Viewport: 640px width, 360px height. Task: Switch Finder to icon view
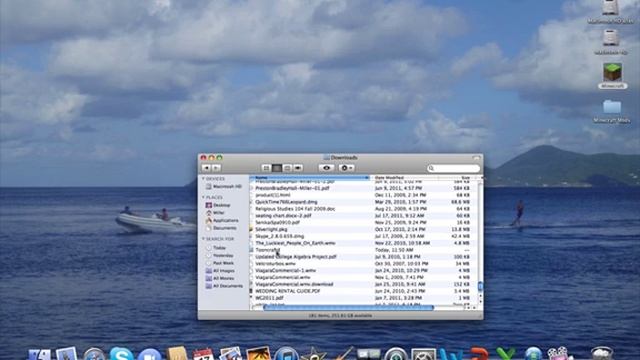point(266,168)
